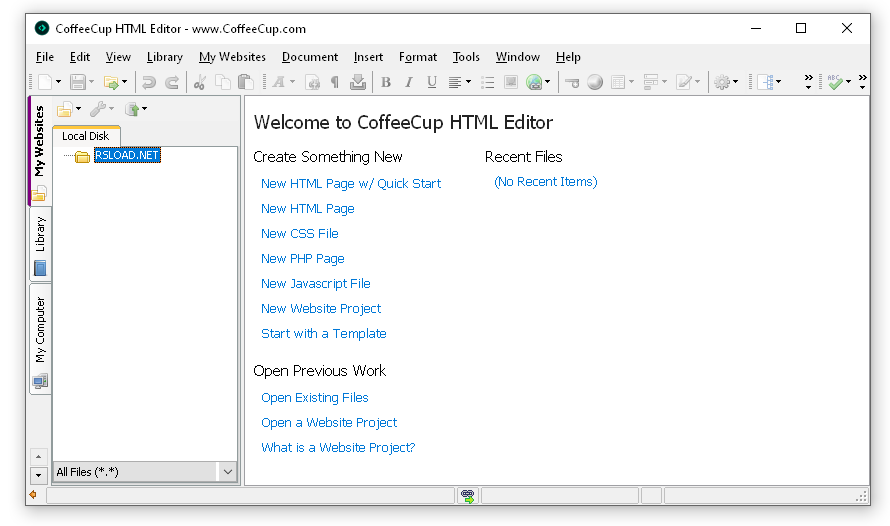
Task: Click Start with a Template link
Action: tap(324, 334)
